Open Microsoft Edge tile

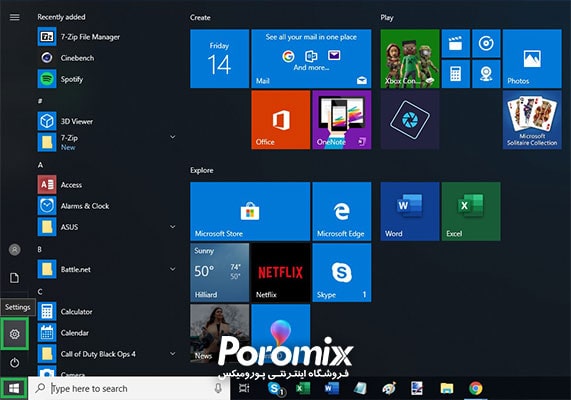pyautogui.click(x=342, y=211)
